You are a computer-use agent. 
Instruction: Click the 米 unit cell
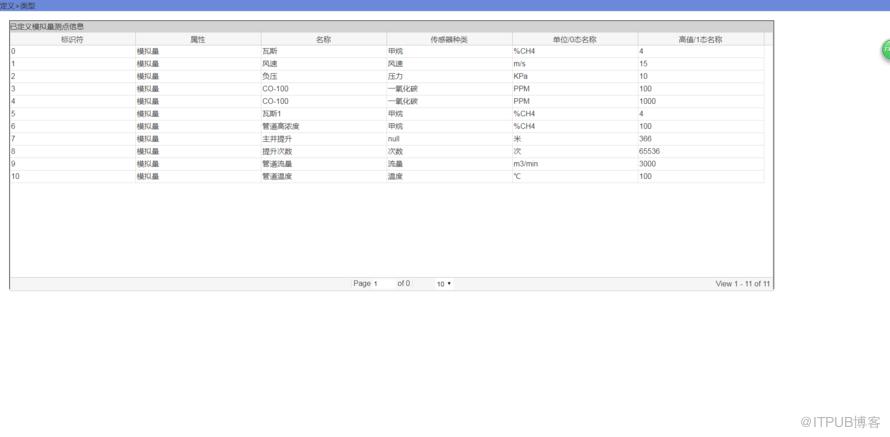coord(575,138)
